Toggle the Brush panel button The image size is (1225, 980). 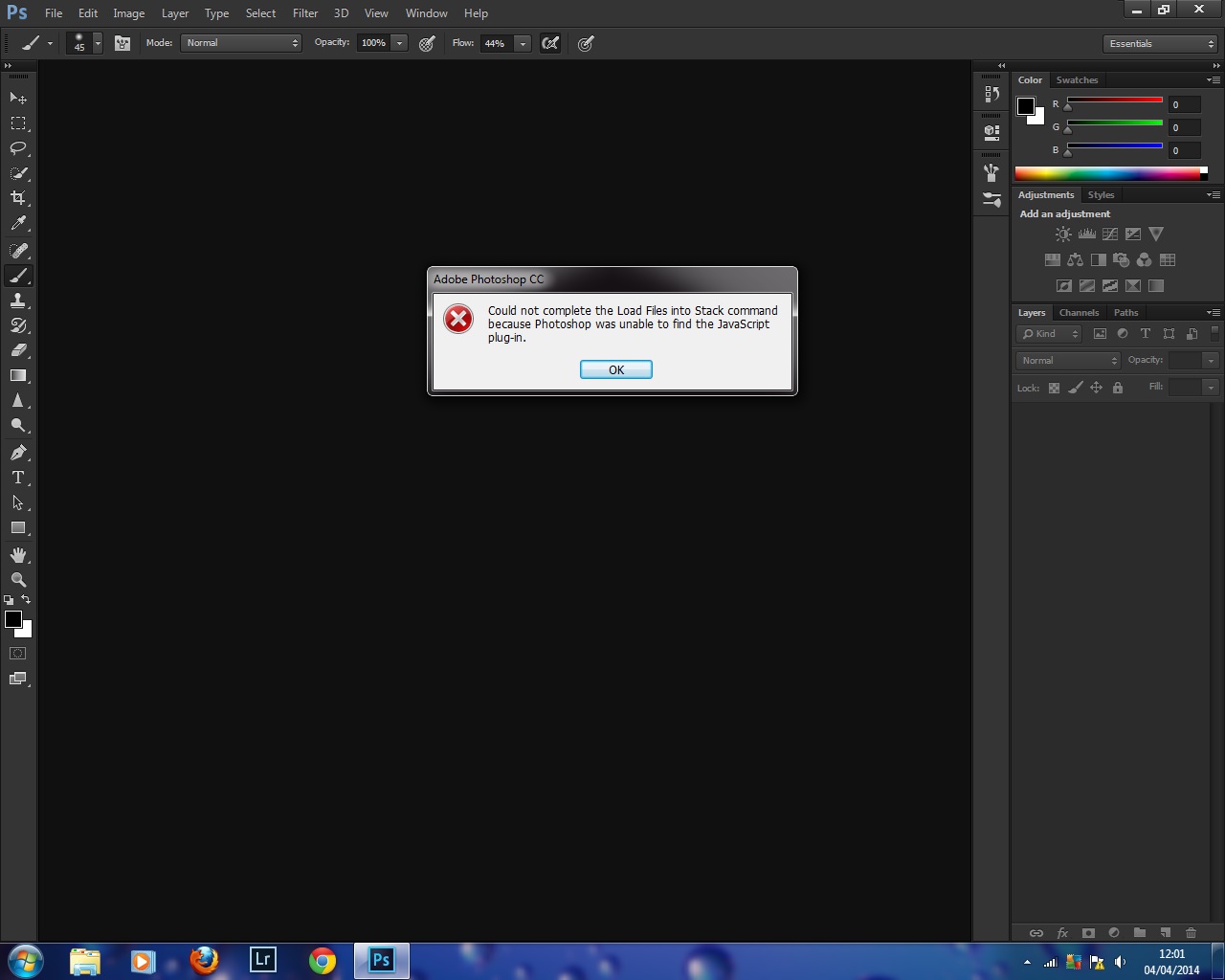point(122,43)
